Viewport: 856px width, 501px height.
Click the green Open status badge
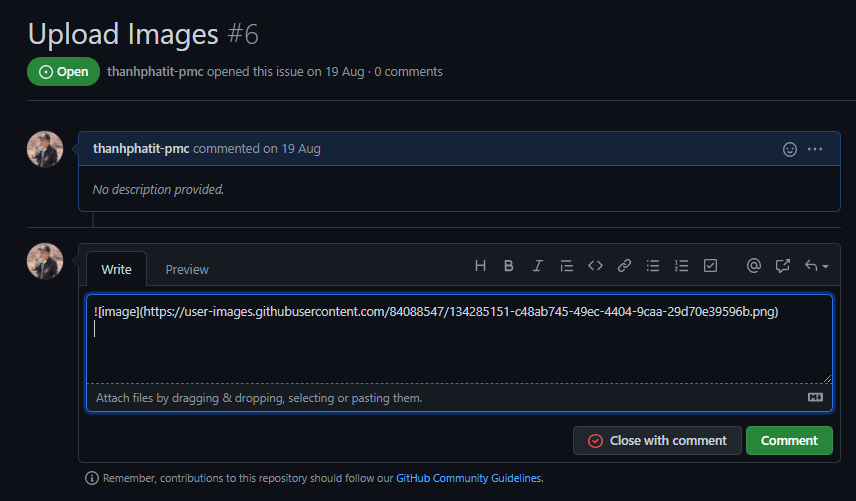click(63, 71)
